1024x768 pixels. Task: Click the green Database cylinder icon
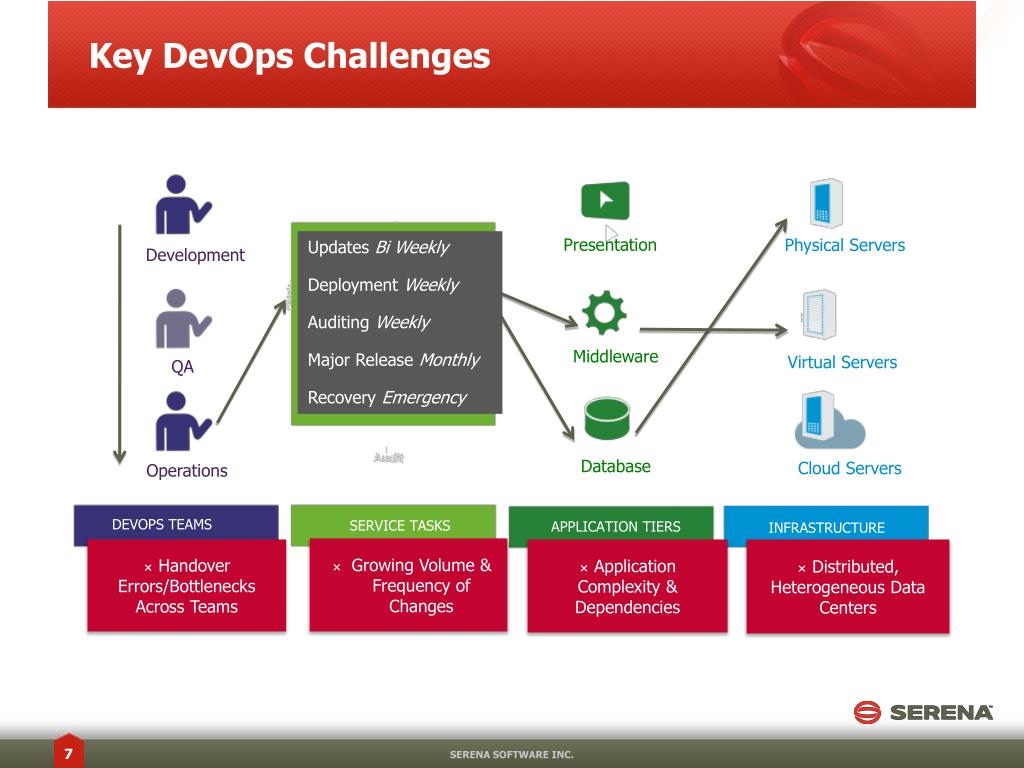607,419
